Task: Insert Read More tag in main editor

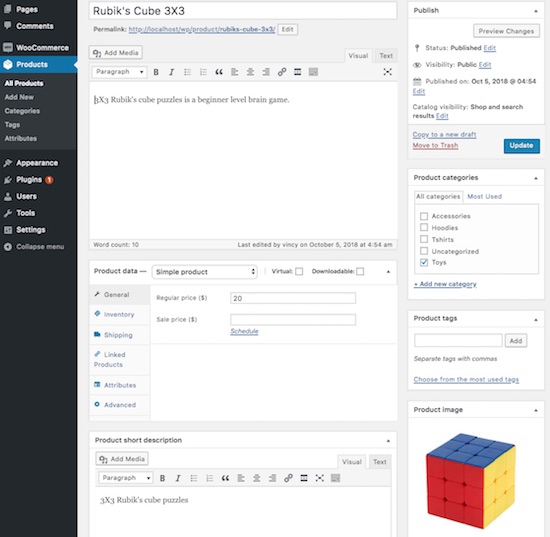Action: tap(297, 72)
